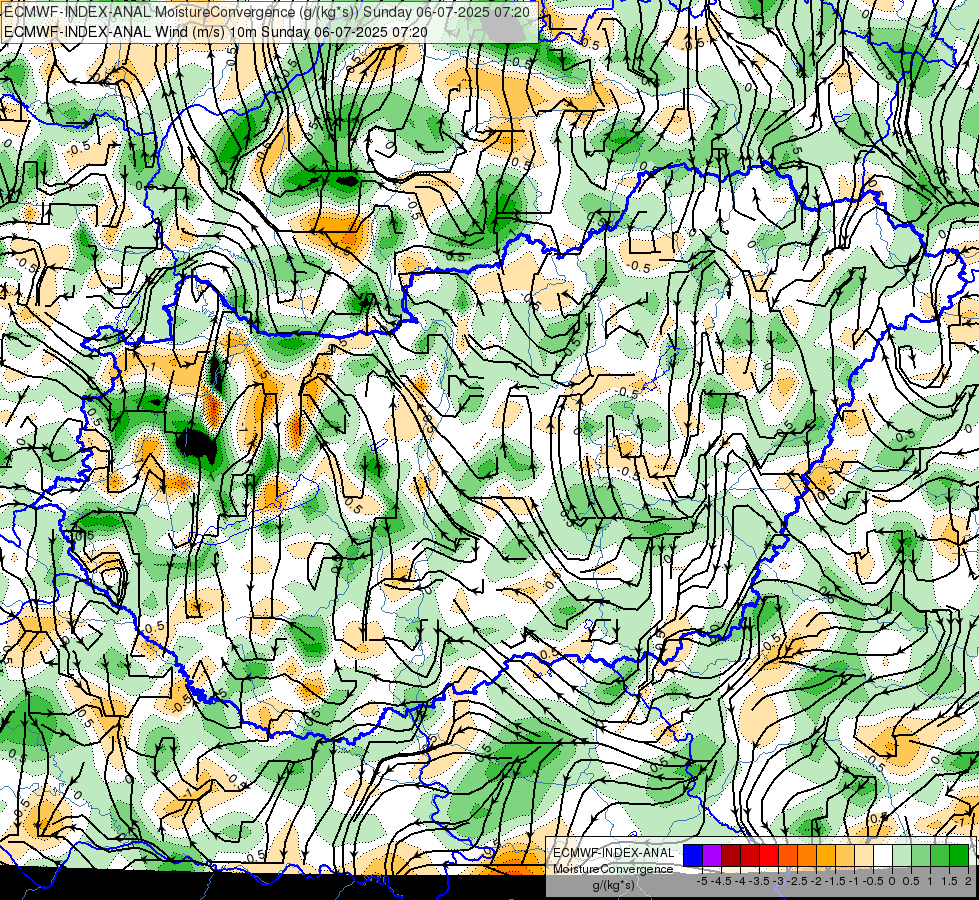Click the 0 tick label in legend
This screenshot has height=900, width=979.
(x=892, y=881)
